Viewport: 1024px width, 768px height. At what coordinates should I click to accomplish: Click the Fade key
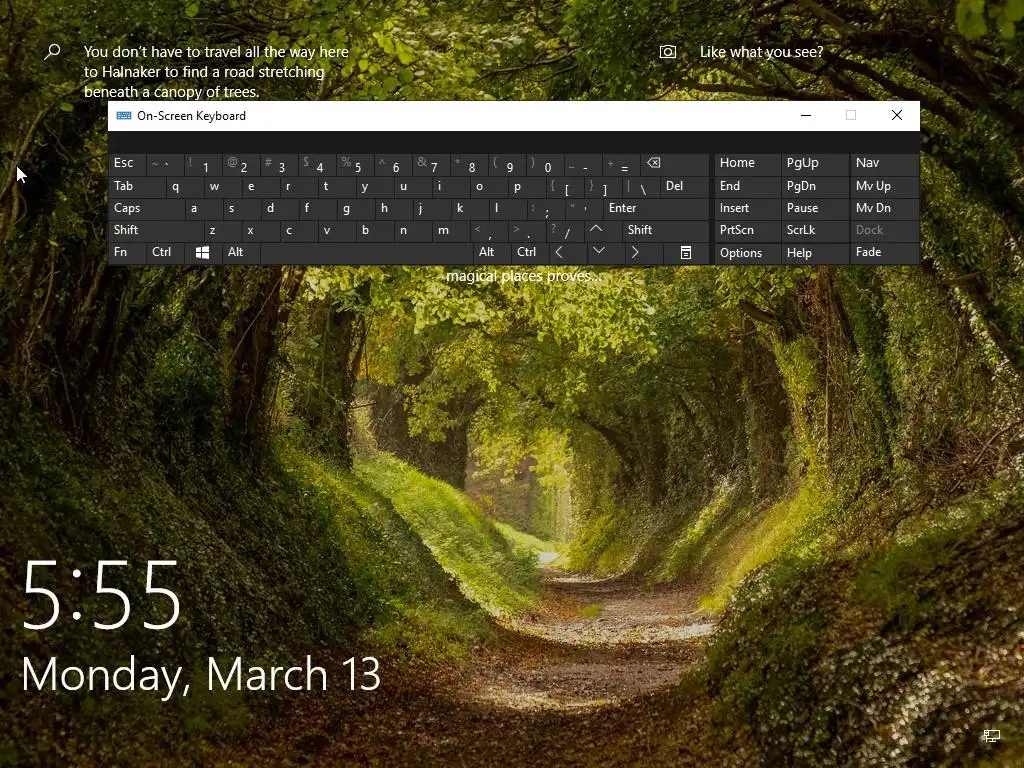pyautogui.click(x=884, y=252)
